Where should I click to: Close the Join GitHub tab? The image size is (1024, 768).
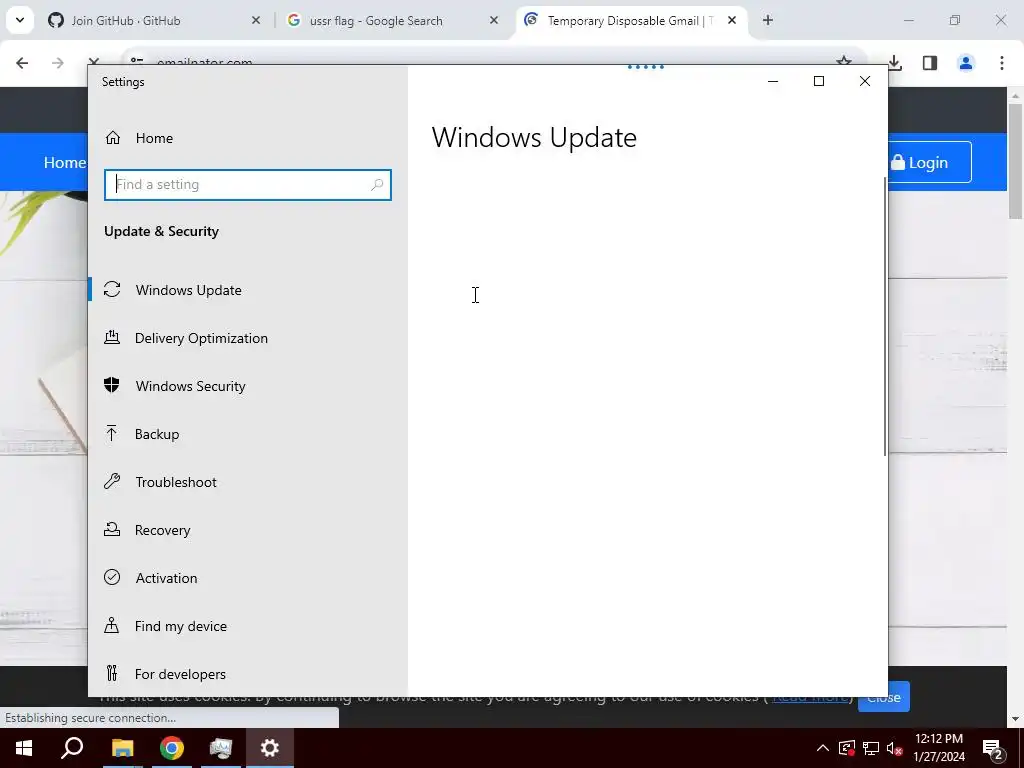(x=256, y=20)
